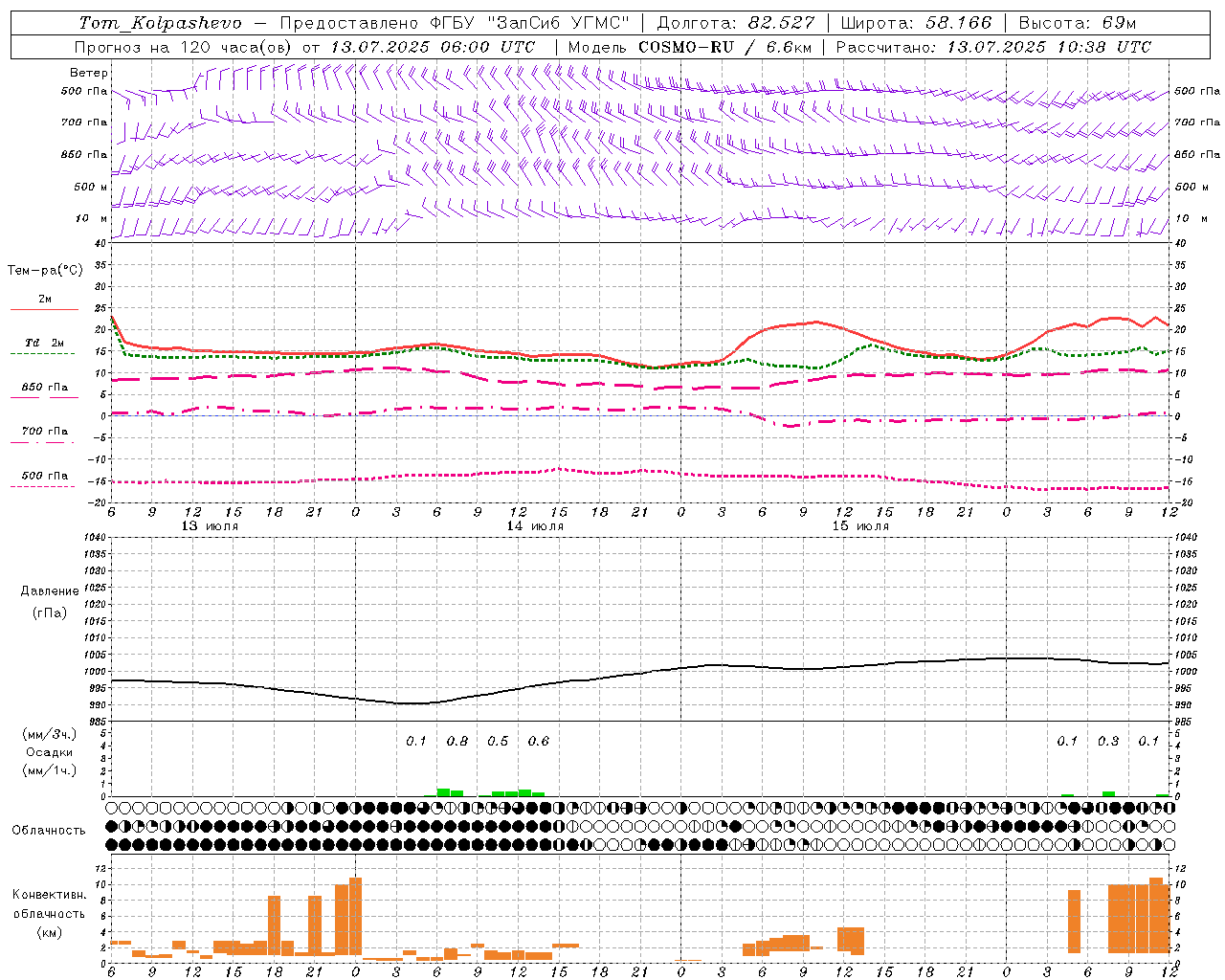Click the longitude value "82.527"
The height and width of the screenshot is (980, 1225).
pyautogui.click(x=780, y=23)
